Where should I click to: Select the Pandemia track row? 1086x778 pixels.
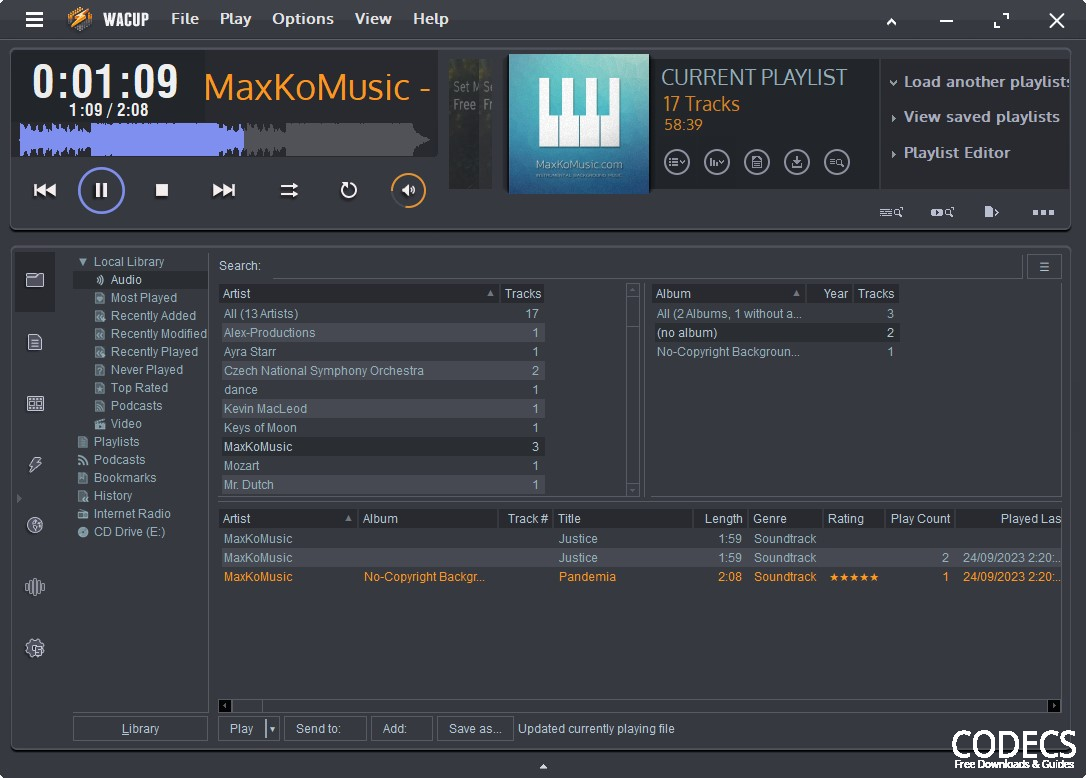point(640,576)
